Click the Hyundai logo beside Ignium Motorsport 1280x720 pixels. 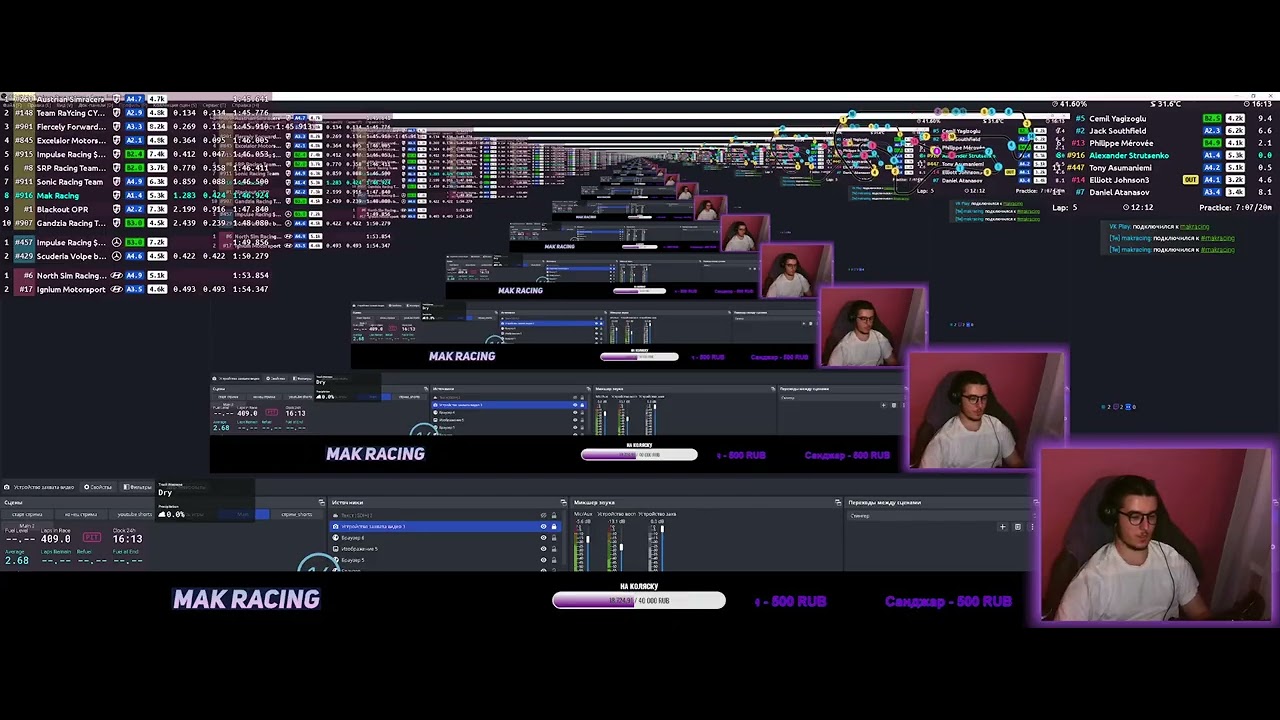pos(116,289)
